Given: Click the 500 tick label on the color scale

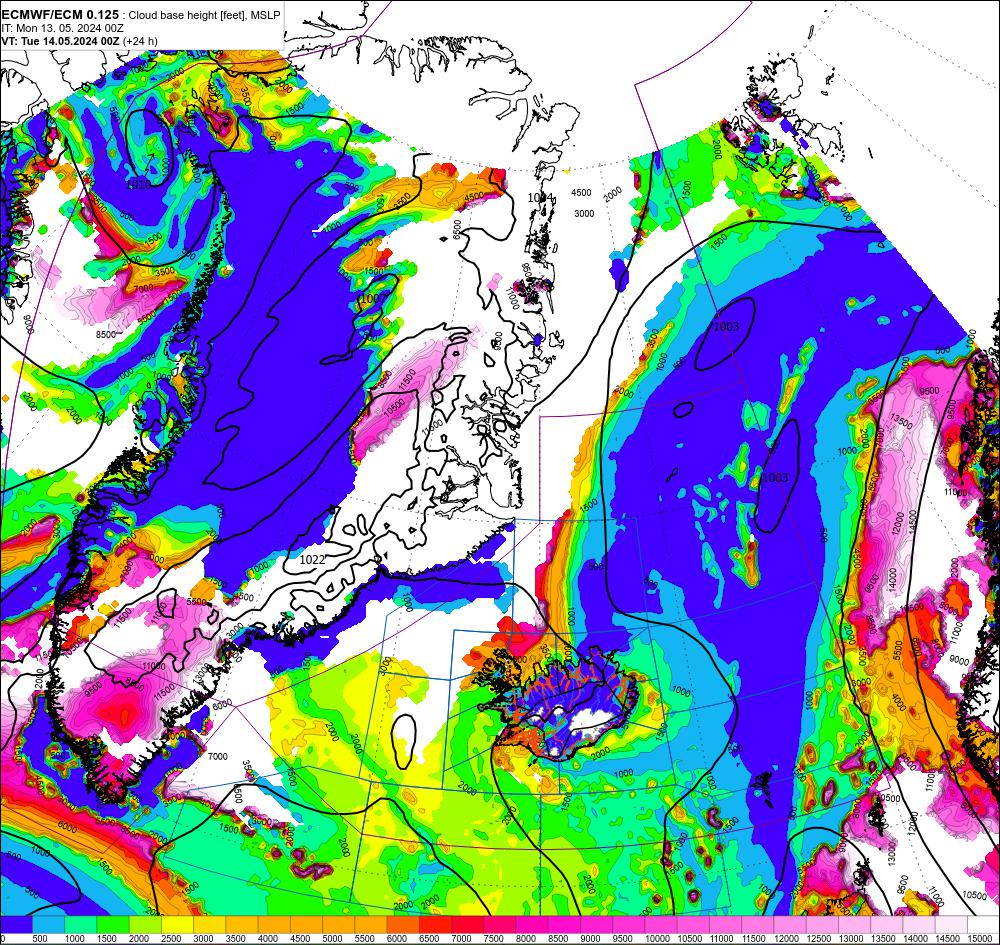Looking at the screenshot, I should tap(40, 938).
